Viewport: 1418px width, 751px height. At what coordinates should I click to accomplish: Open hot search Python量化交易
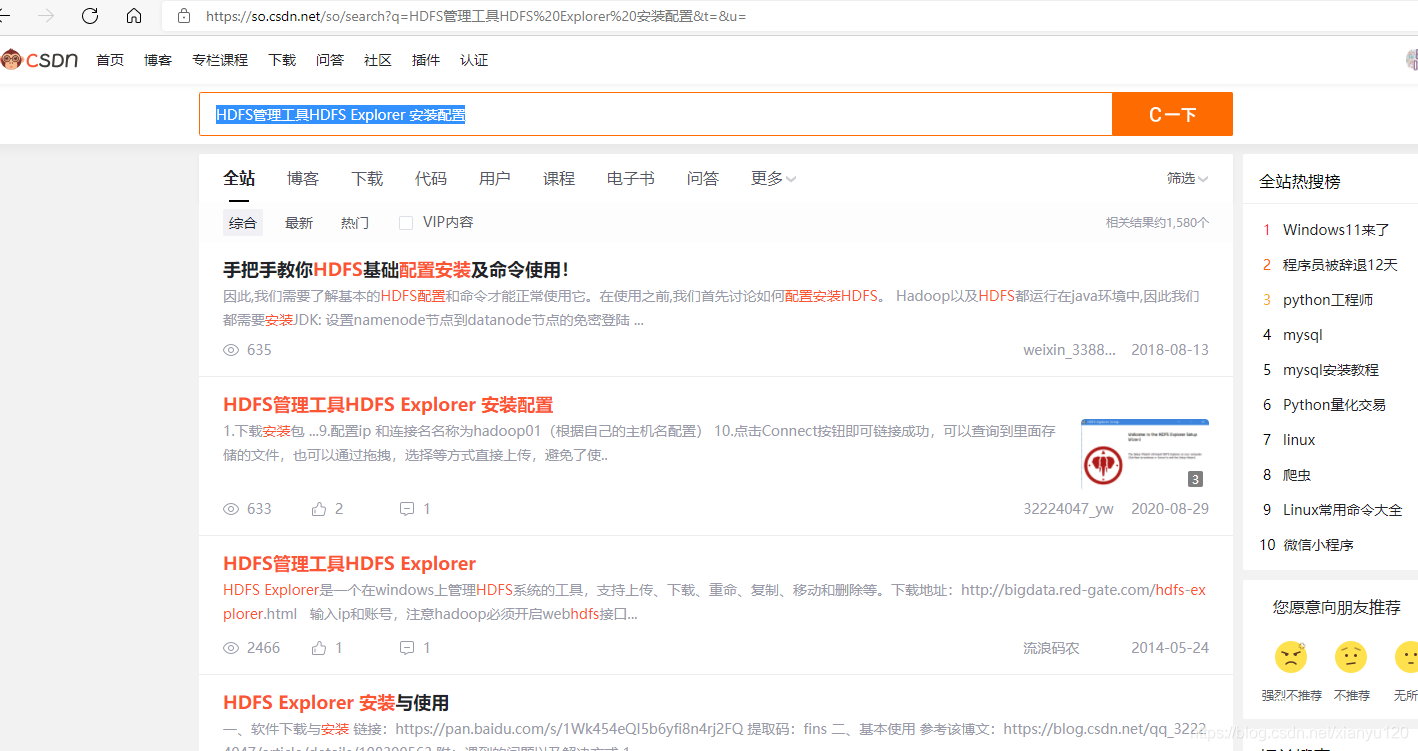pos(1334,405)
